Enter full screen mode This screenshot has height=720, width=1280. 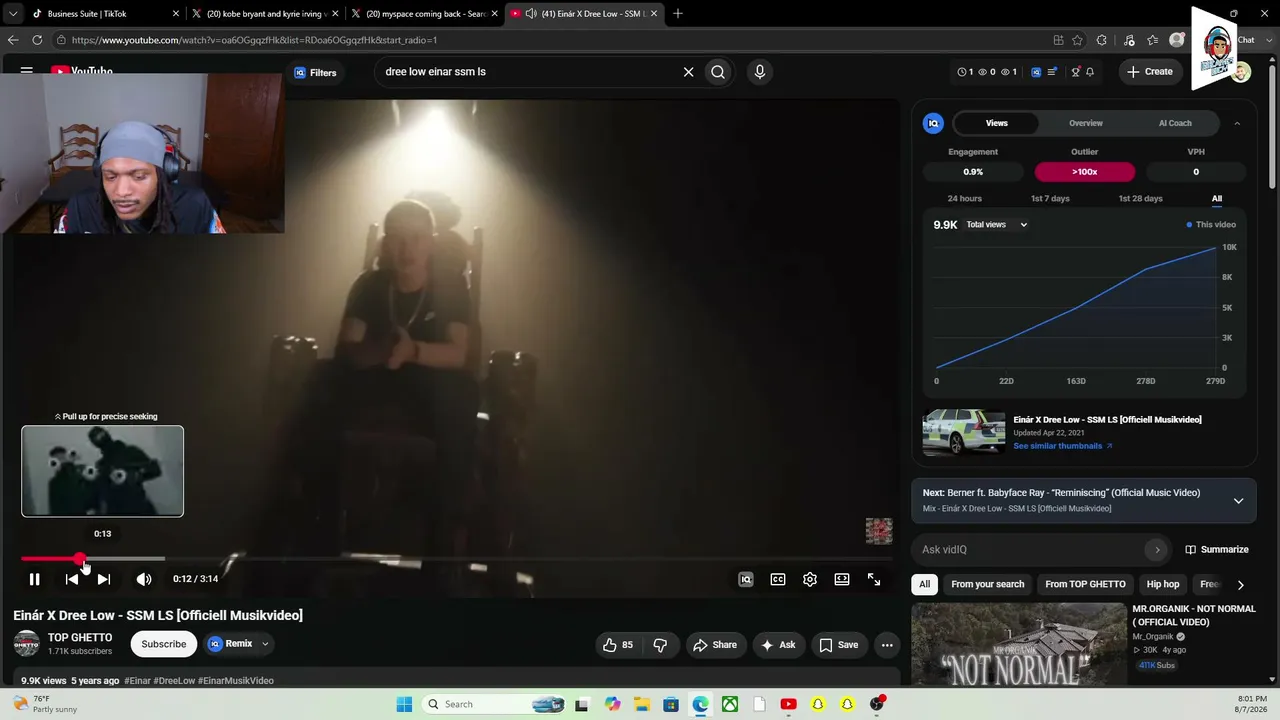[x=874, y=579]
